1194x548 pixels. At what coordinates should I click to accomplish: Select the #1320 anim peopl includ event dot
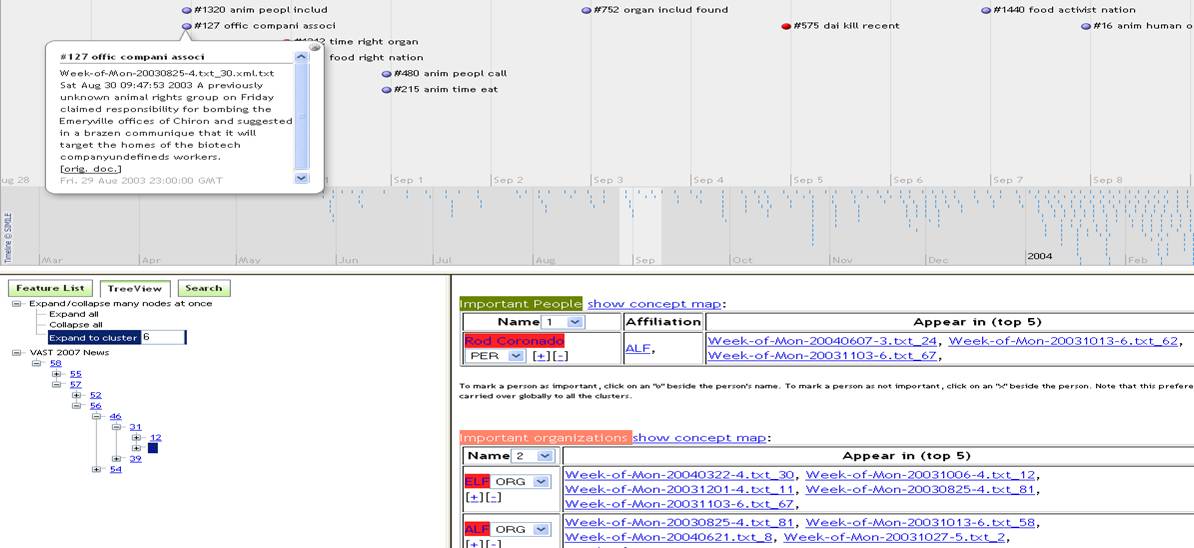tap(186, 10)
